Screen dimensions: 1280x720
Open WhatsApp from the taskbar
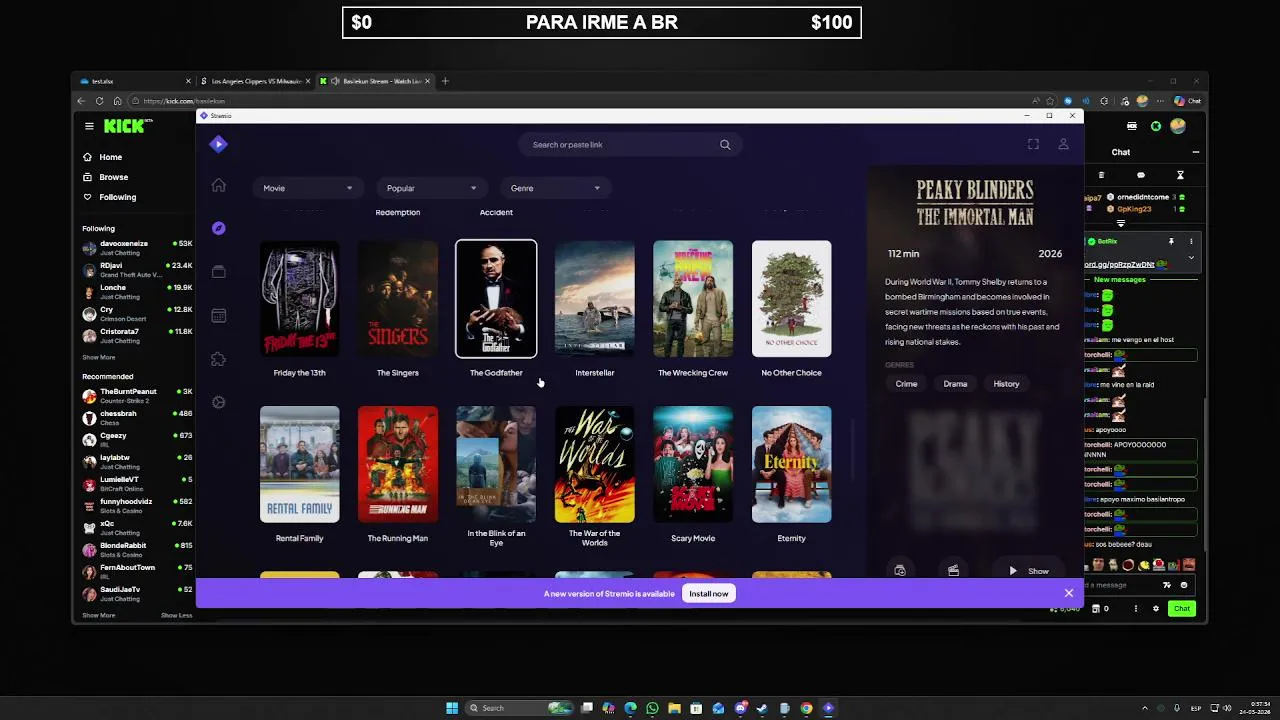pyautogui.click(x=652, y=708)
